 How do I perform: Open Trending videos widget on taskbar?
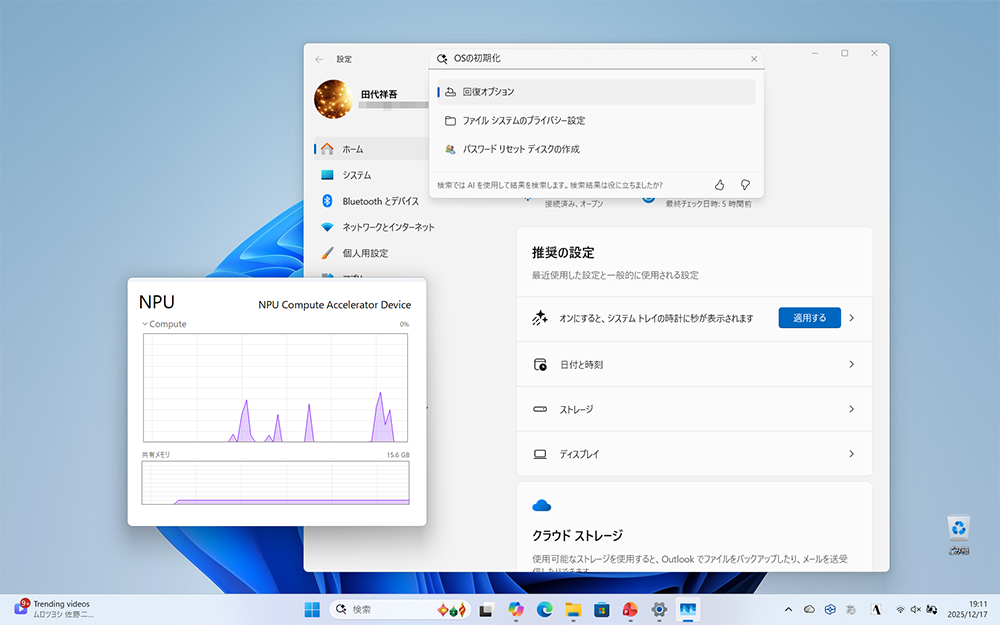tap(53, 609)
